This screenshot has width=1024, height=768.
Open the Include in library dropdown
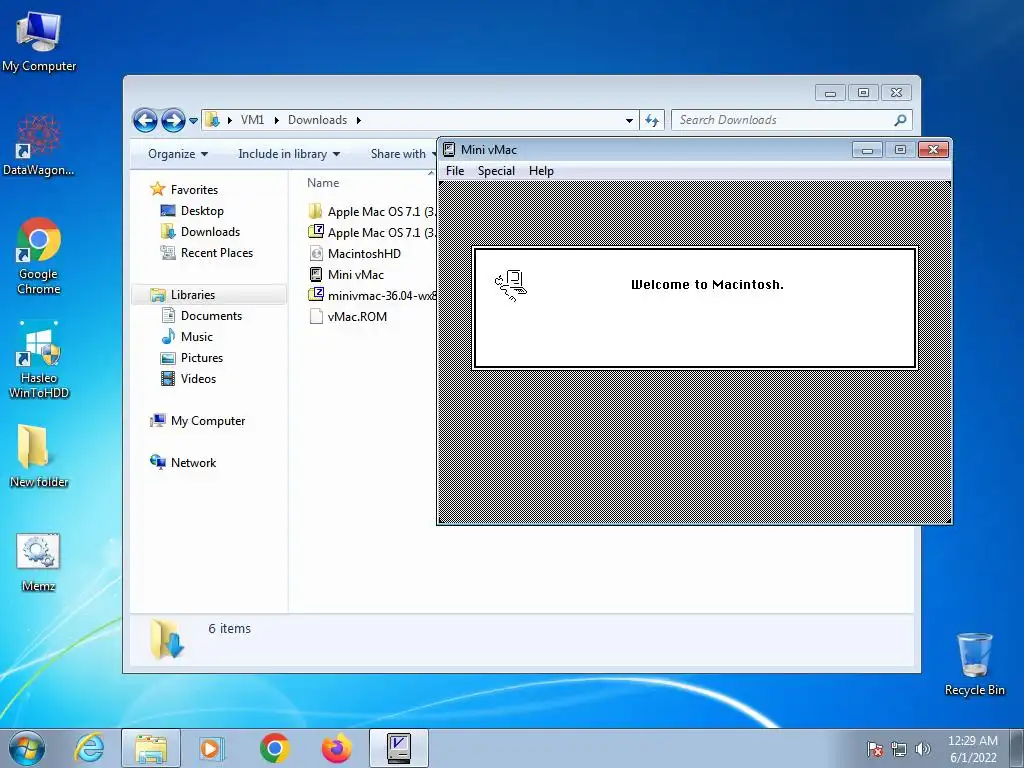[289, 154]
